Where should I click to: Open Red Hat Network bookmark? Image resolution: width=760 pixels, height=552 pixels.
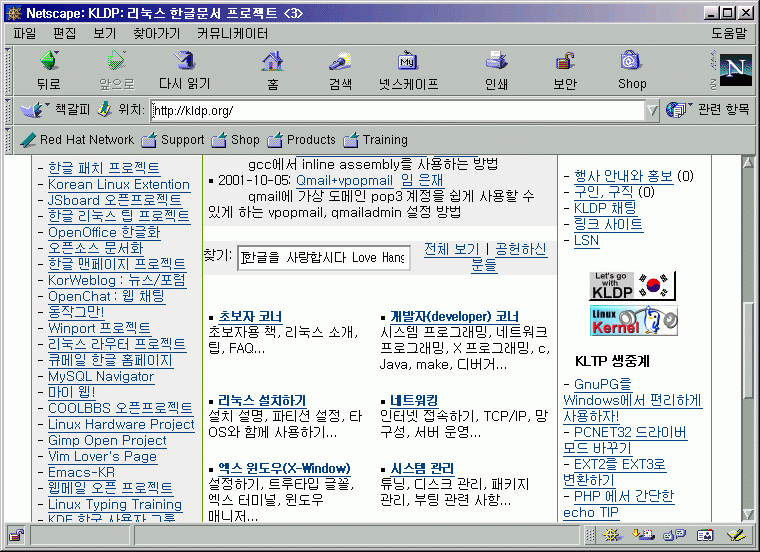click(x=77, y=140)
